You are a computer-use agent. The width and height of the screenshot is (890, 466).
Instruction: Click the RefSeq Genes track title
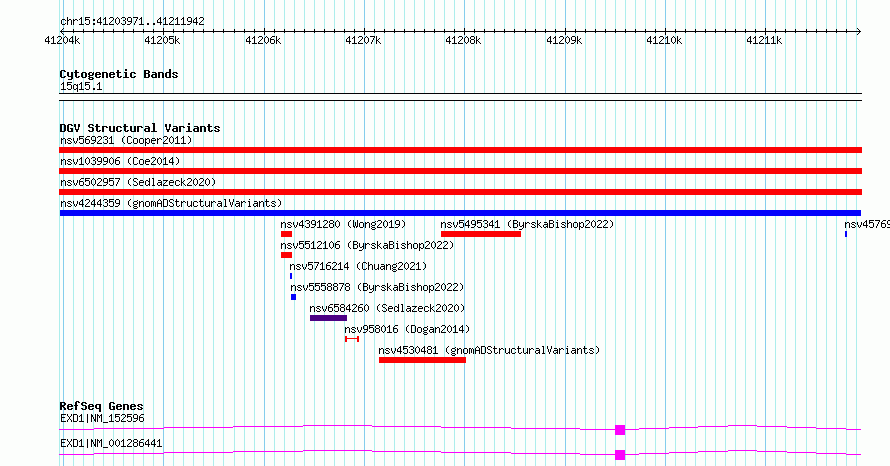[102, 406]
